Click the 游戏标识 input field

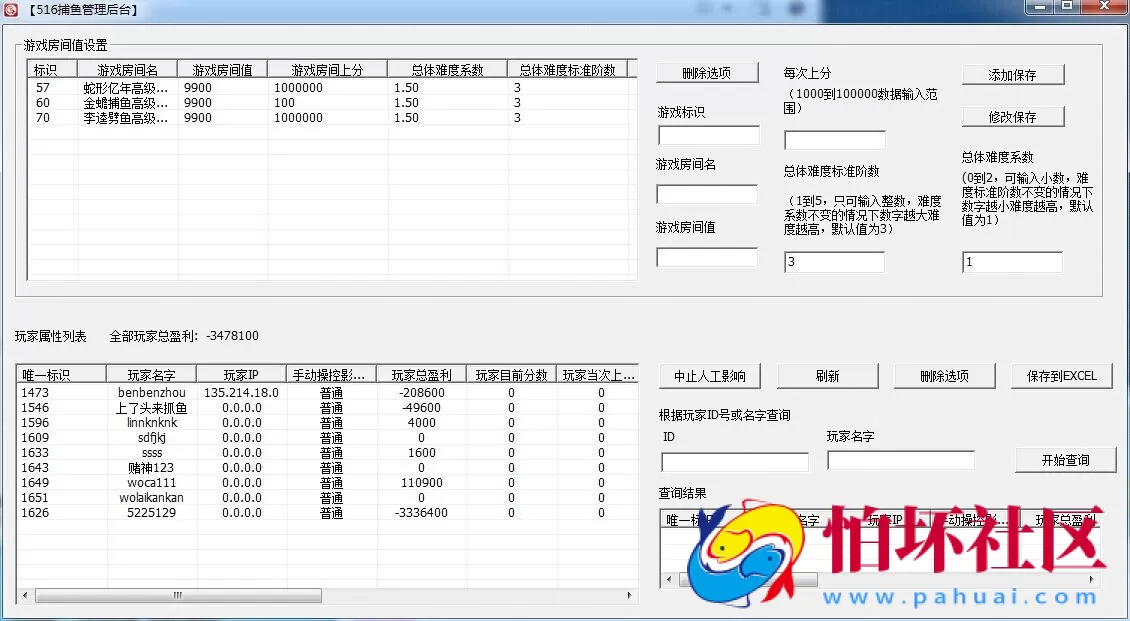point(706,135)
